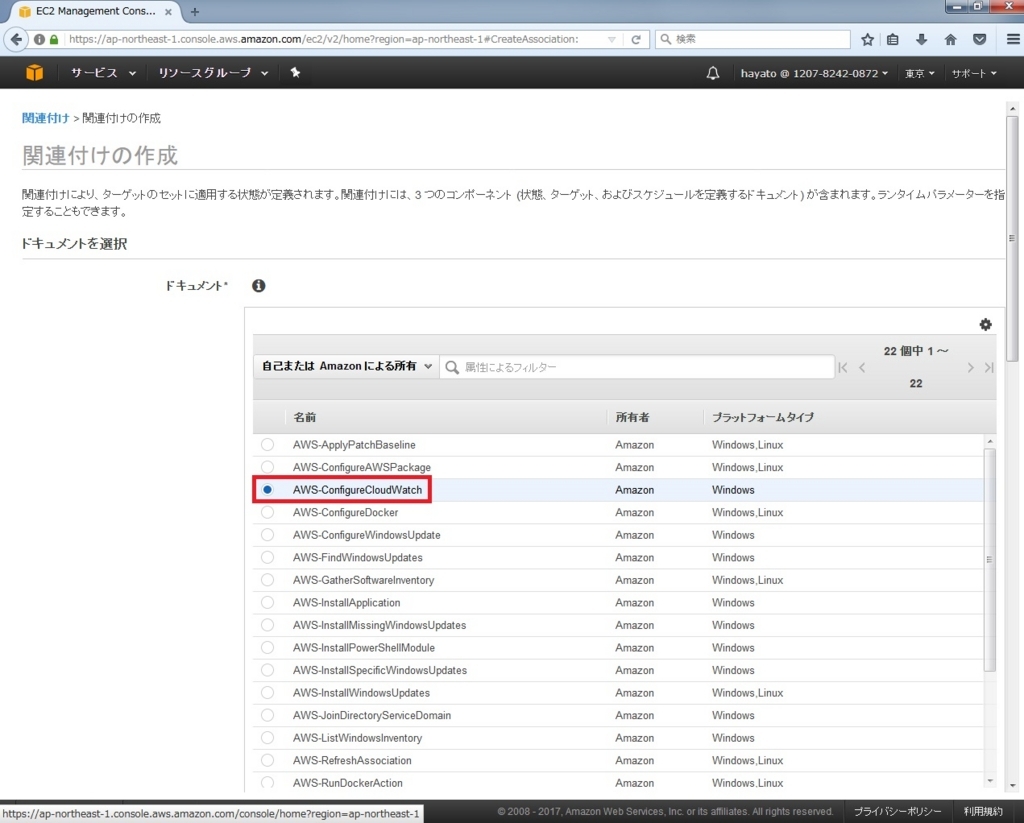1024x823 pixels.
Task: Click AWS-InstallMissingWindowsUpdates row name
Action: (x=379, y=625)
